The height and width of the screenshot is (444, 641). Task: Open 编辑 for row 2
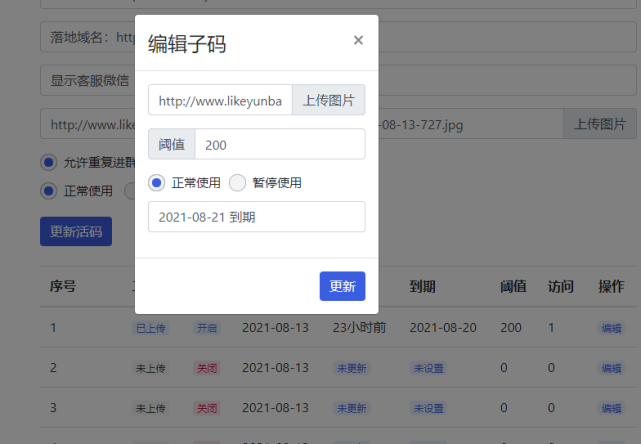[610, 368]
